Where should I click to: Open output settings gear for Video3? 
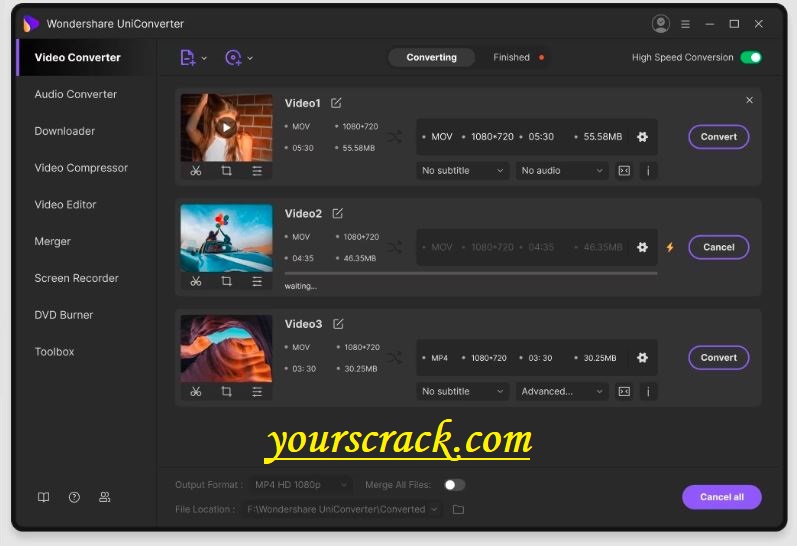(x=642, y=357)
